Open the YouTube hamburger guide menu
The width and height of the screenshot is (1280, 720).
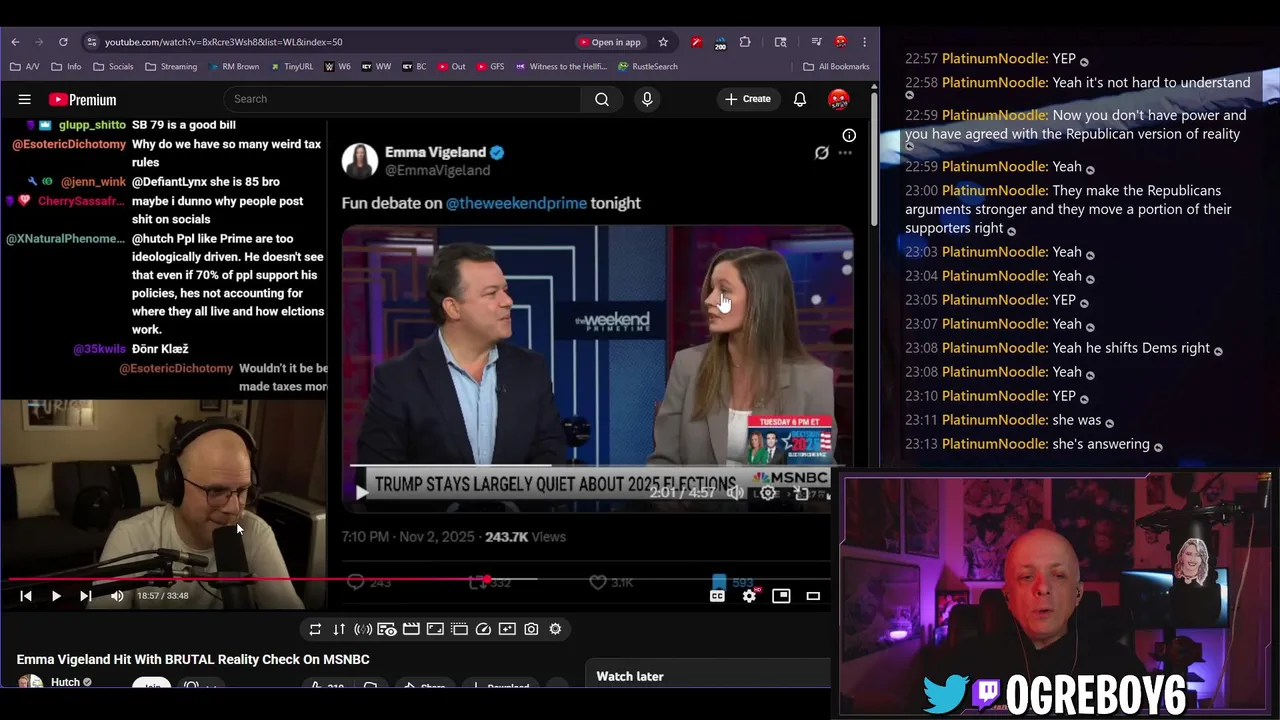click(x=25, y=99)
